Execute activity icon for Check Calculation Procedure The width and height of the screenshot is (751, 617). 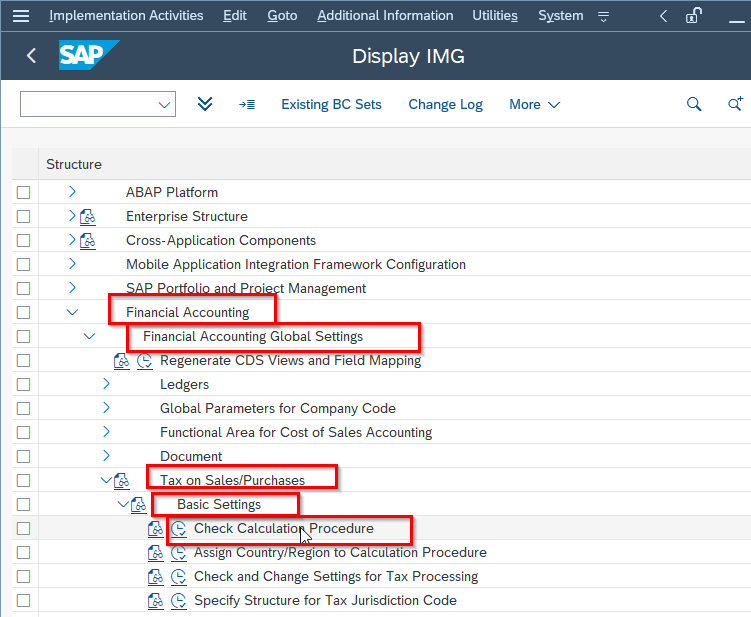179,528
